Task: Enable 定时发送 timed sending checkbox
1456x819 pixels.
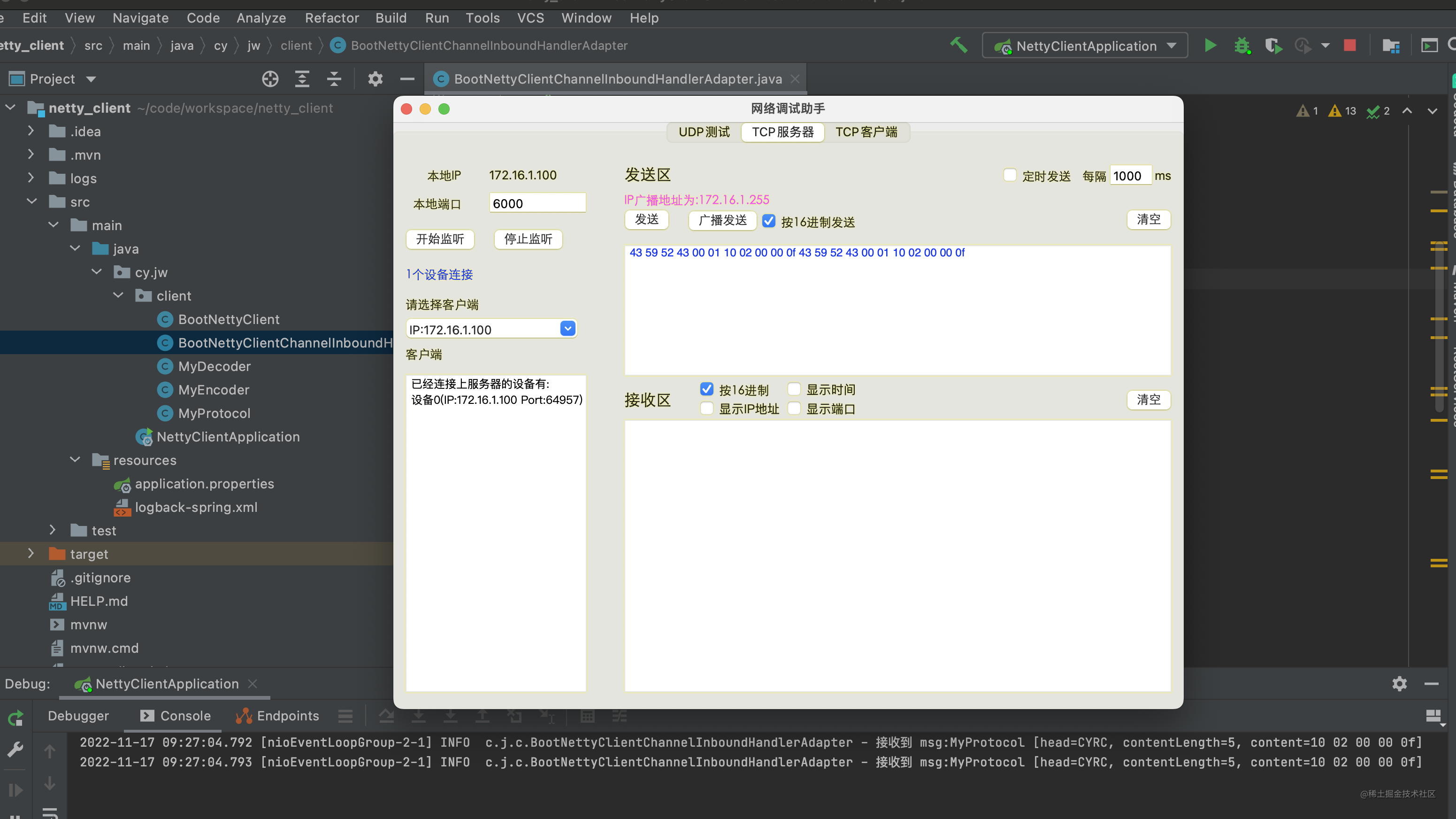Action: coord(1010,175)
